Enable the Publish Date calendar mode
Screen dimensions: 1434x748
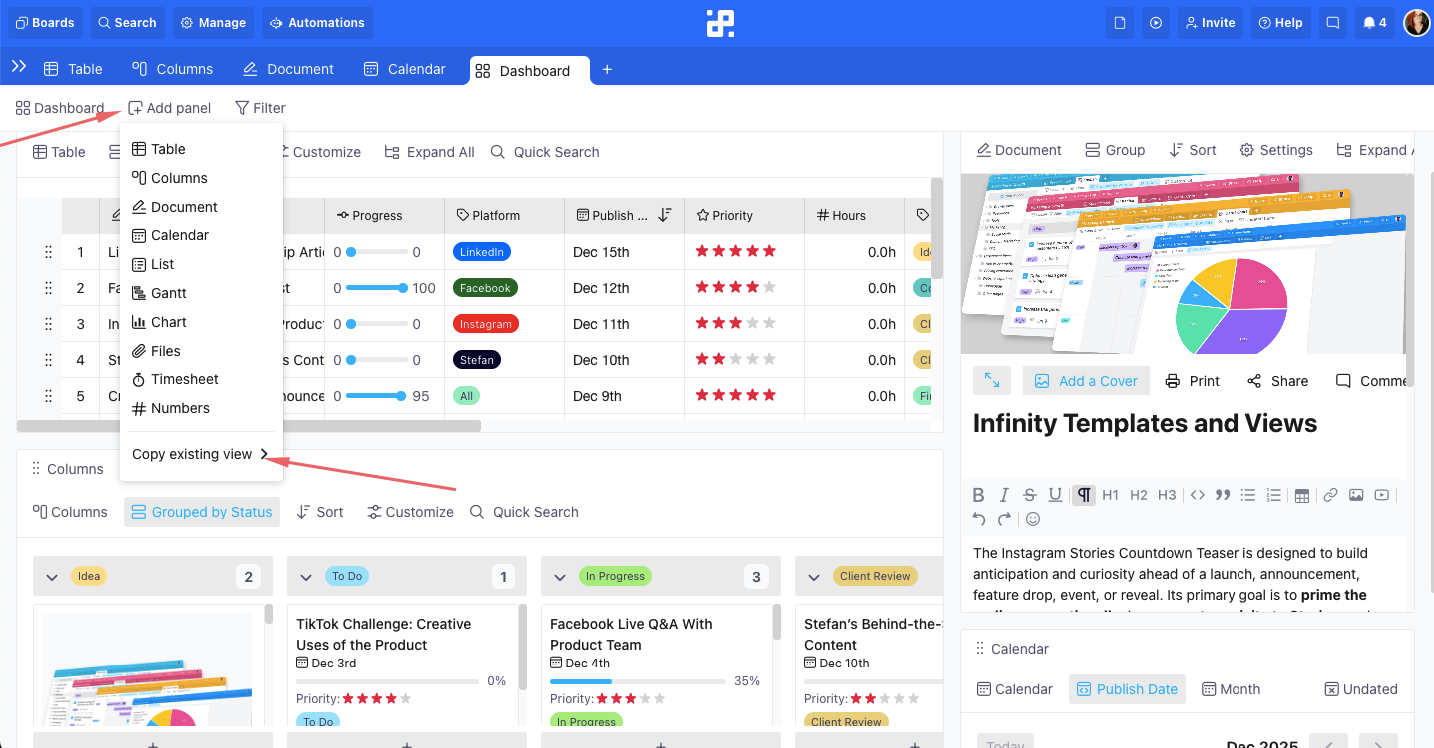1127,688
